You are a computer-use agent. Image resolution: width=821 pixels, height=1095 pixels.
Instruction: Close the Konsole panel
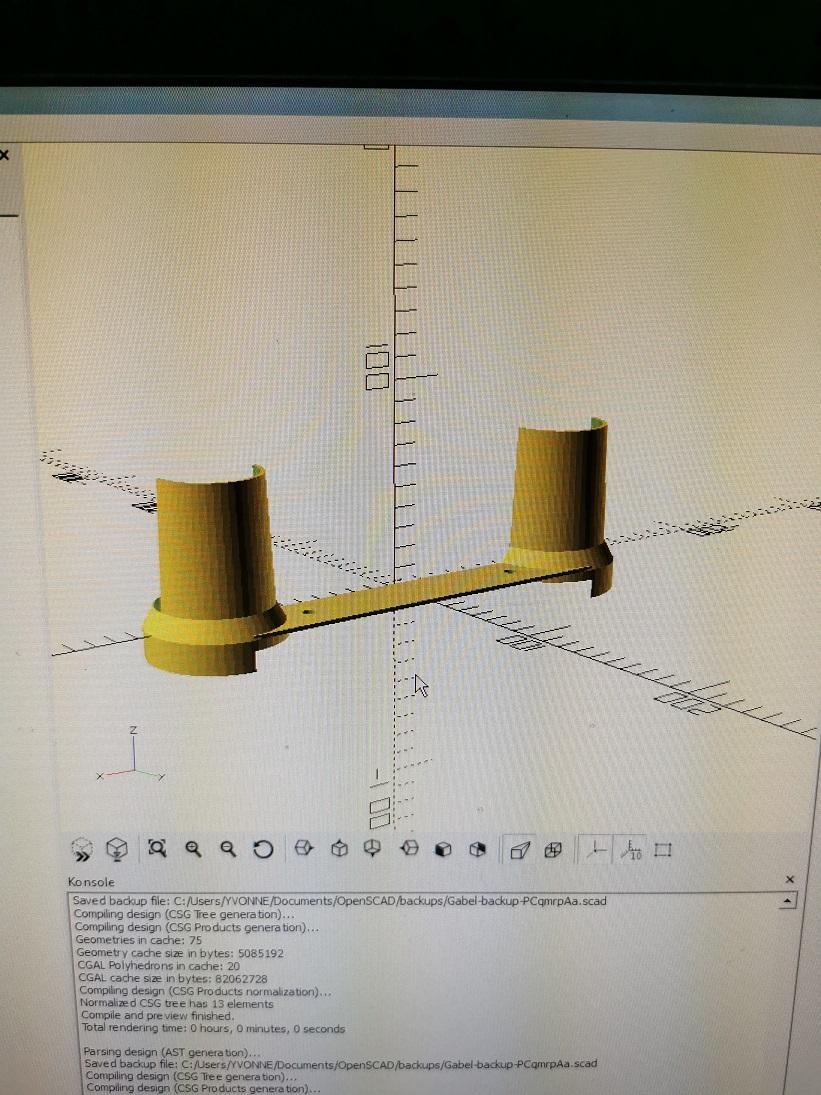tap(790, 880)
